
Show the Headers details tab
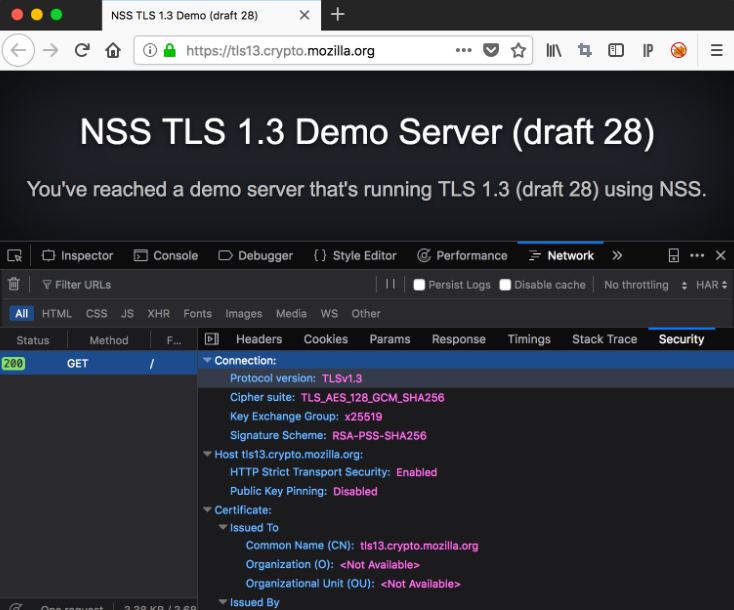pyautogui.click(x=259, y=339)
